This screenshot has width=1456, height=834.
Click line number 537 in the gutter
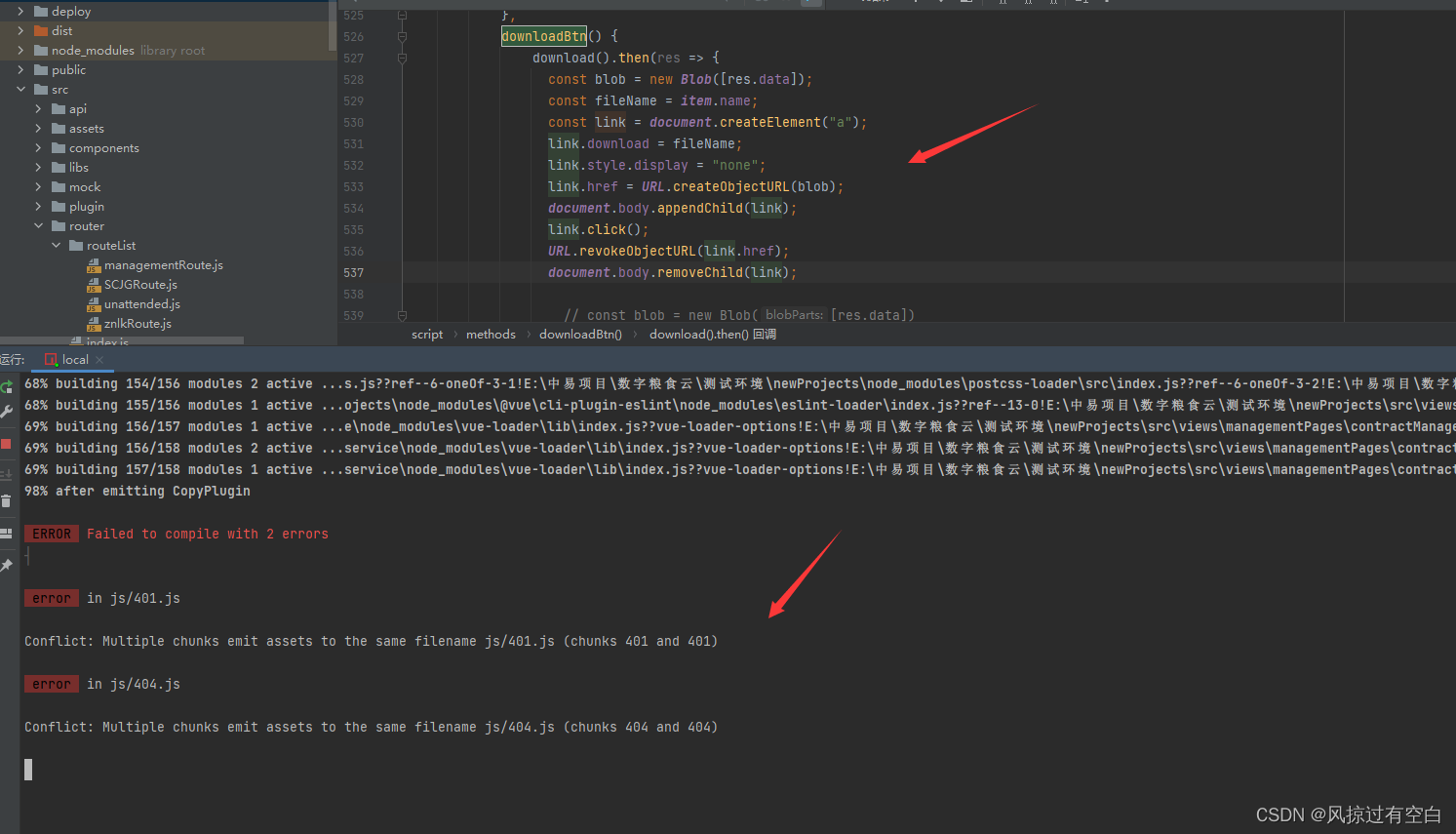point(353,273)
